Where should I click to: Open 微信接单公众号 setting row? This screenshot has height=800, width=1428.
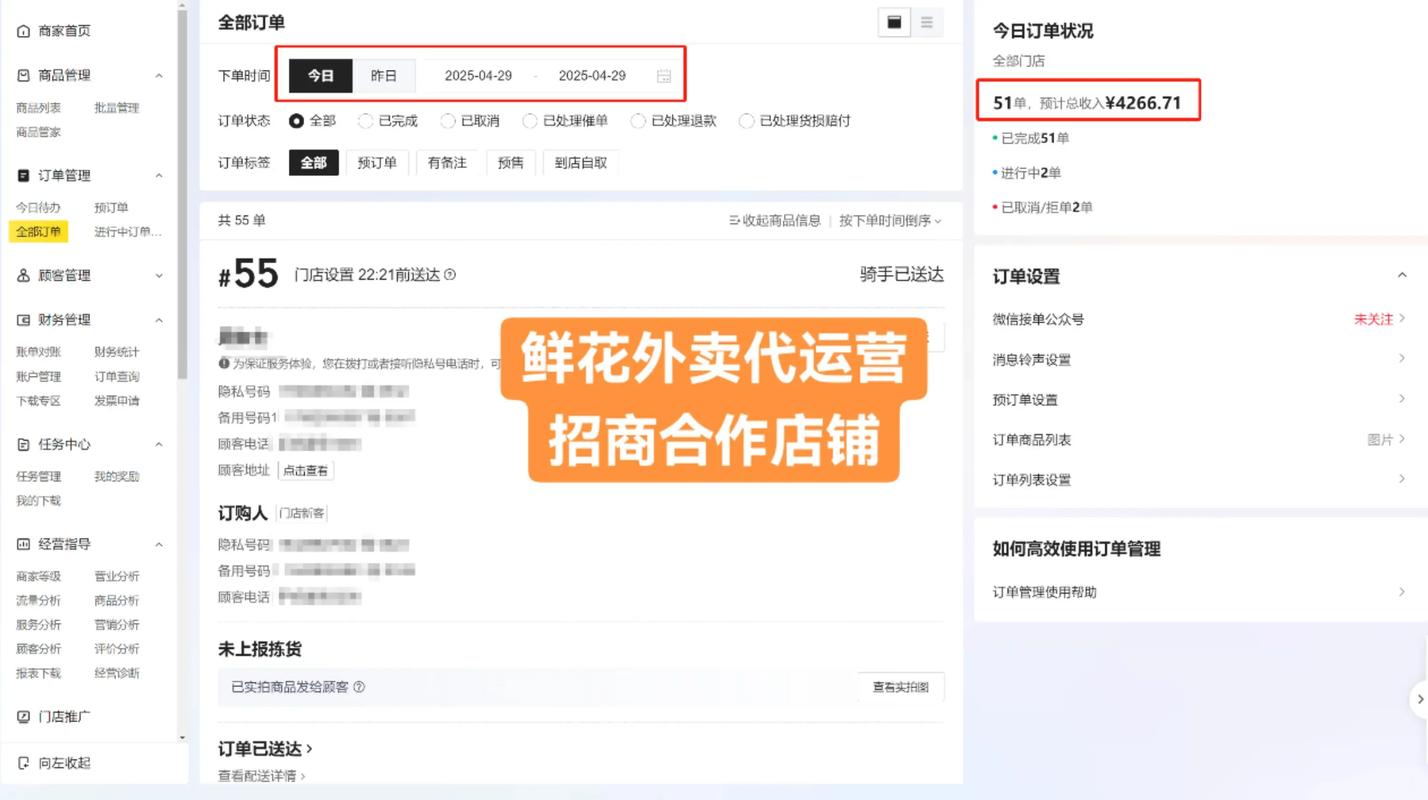[1200, 319]
